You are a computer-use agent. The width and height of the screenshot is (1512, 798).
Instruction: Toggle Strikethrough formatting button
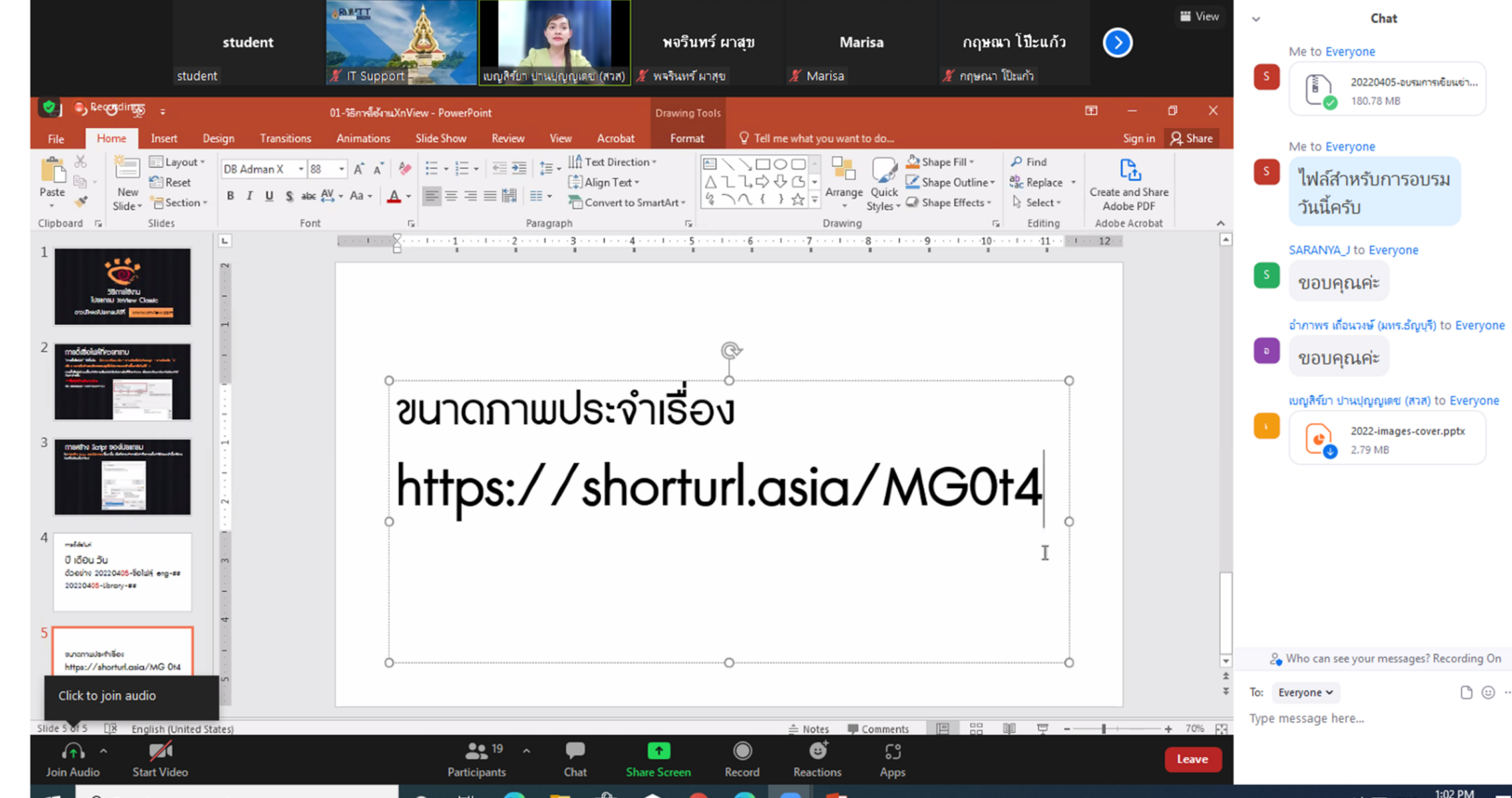tap(308, 196)
